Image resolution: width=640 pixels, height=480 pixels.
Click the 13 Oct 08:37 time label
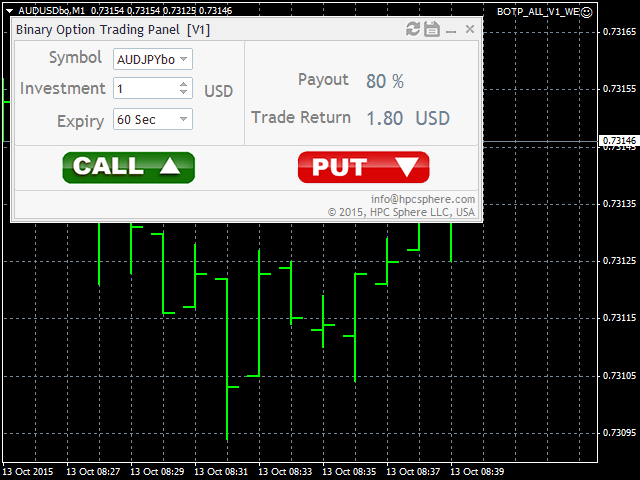pyautogui.click(x=413, y=472)
